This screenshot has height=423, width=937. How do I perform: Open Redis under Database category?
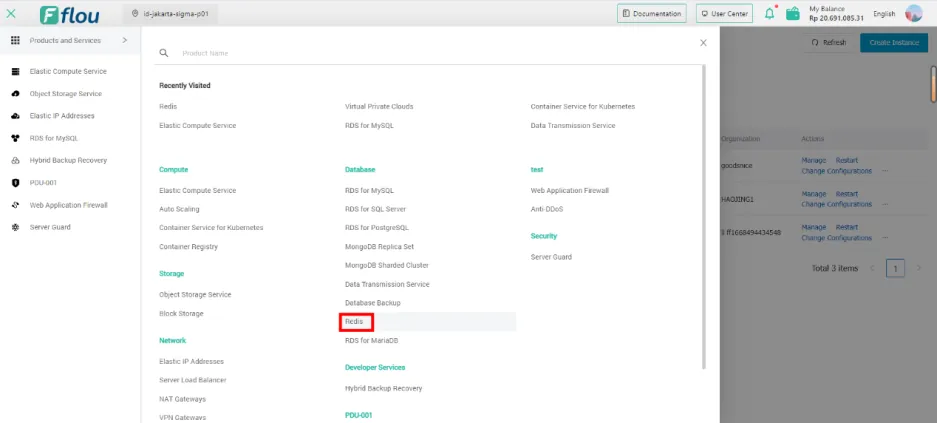tap(354, 321)
